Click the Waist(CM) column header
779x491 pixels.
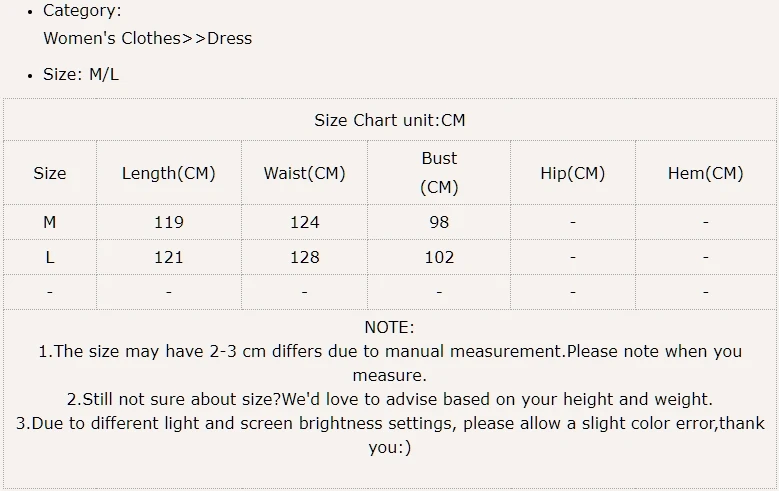coord(305,173)
